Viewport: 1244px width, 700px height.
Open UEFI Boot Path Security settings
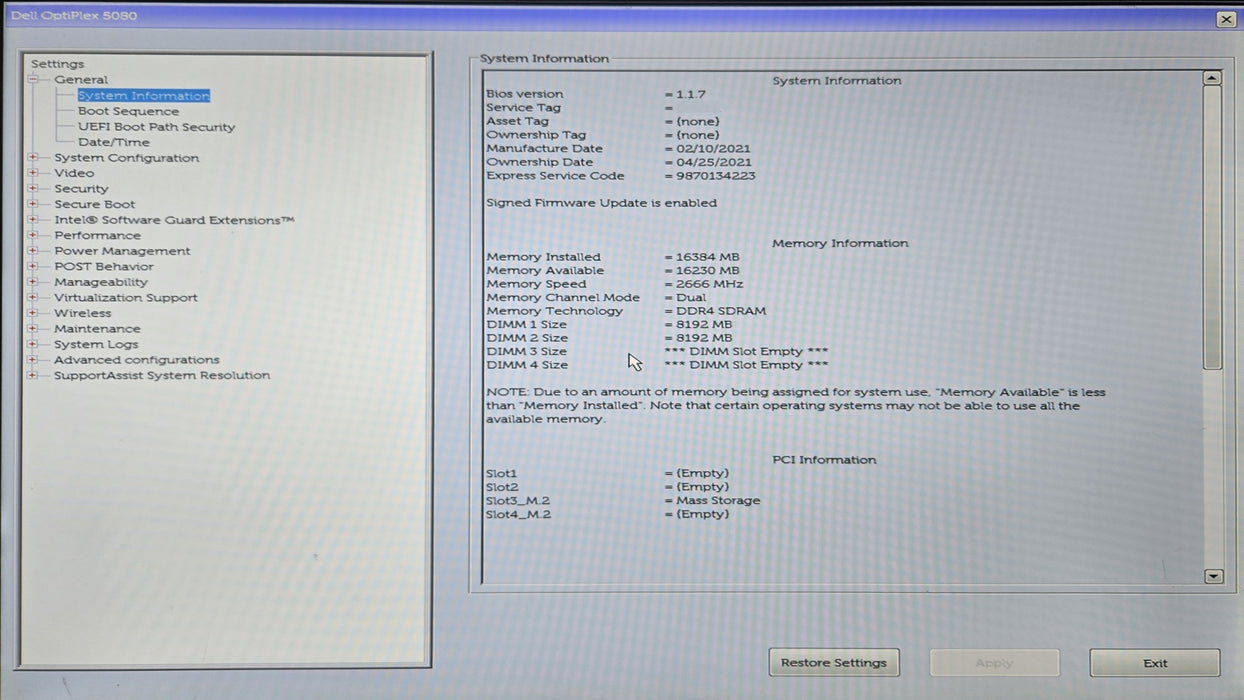tap(157, 127)
